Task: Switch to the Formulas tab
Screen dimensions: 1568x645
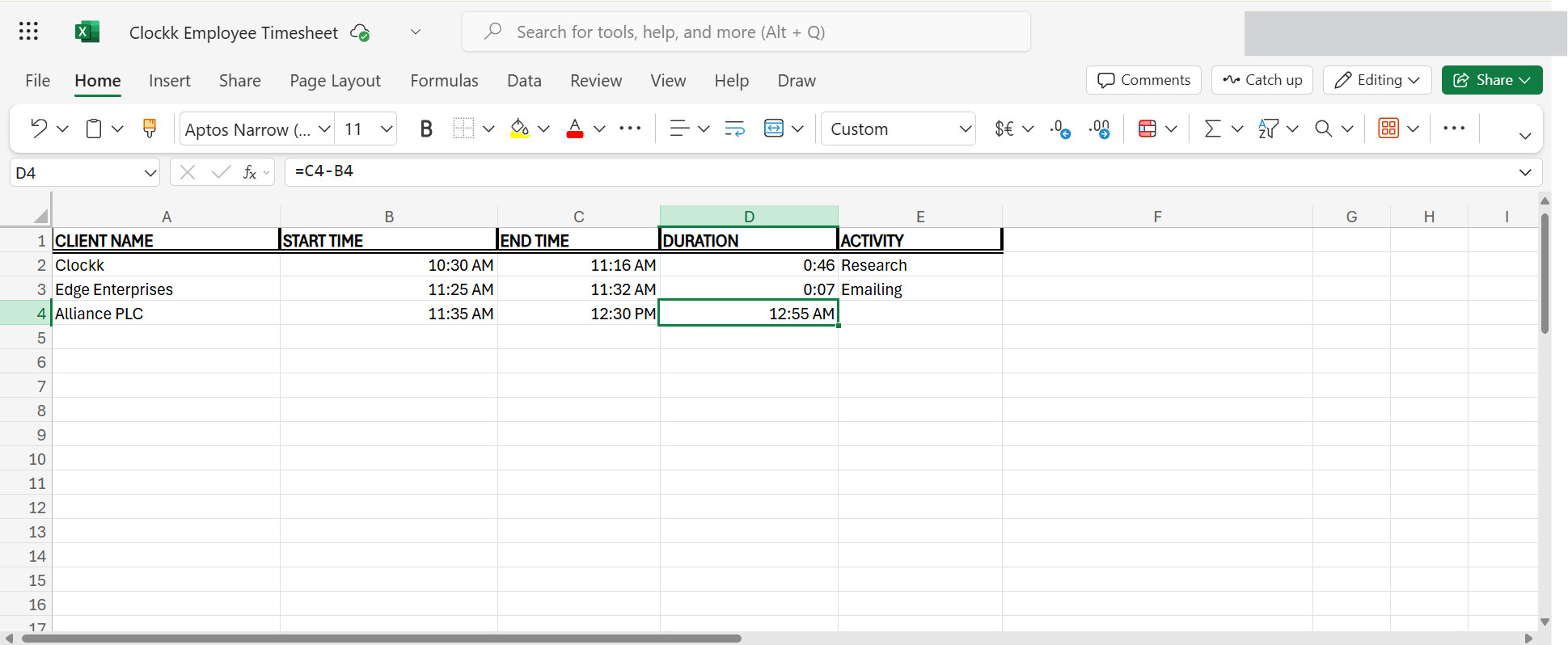Action: 444,81
